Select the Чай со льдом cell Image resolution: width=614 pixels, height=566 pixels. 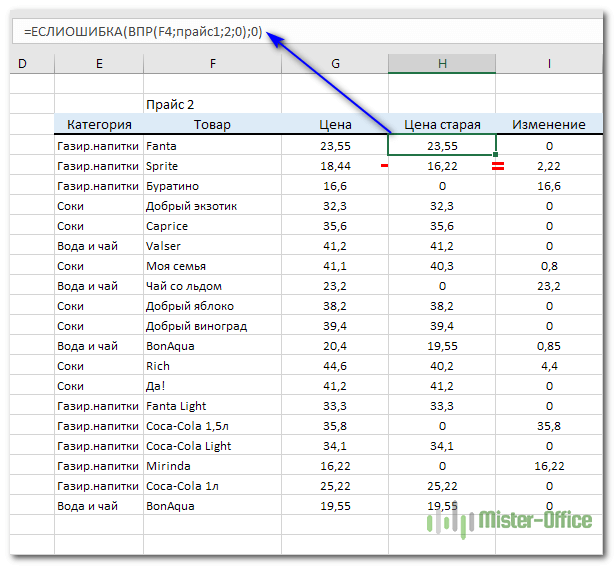coord(213,286)
